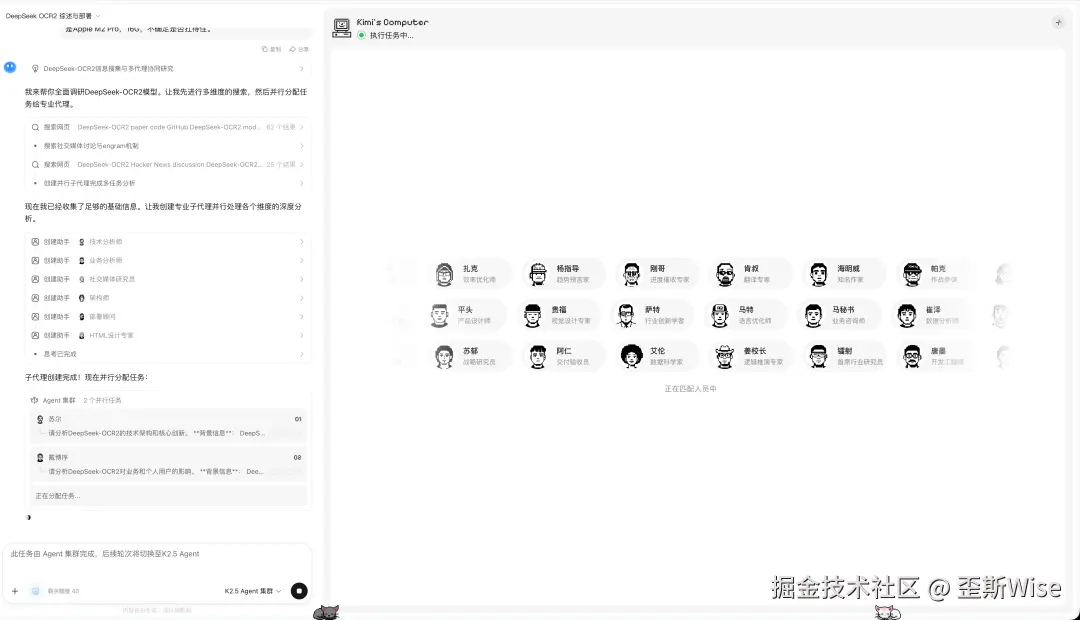Select the 刚哥 agent avatar
The height and width of the screenshot is (620, 1080).
click(632, 274)
